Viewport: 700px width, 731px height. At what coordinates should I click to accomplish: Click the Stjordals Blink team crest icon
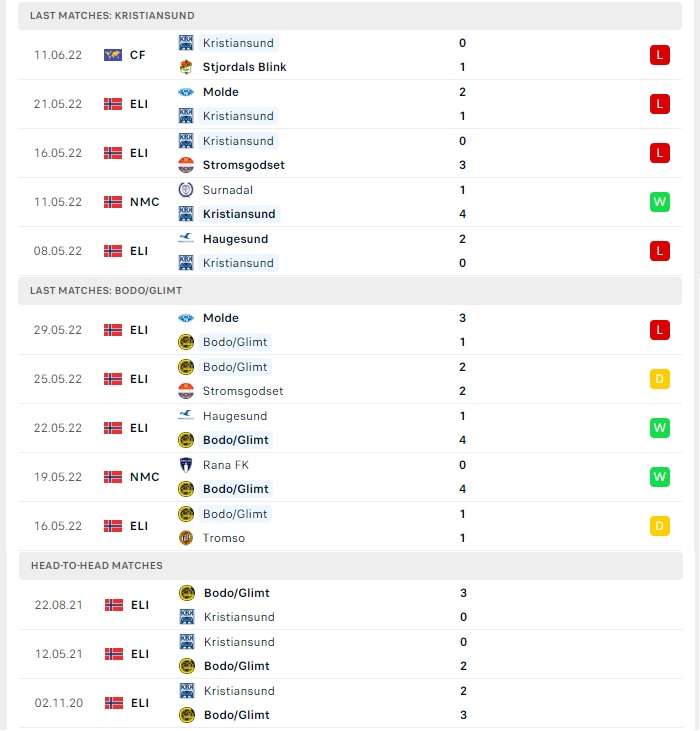(186, 67)
